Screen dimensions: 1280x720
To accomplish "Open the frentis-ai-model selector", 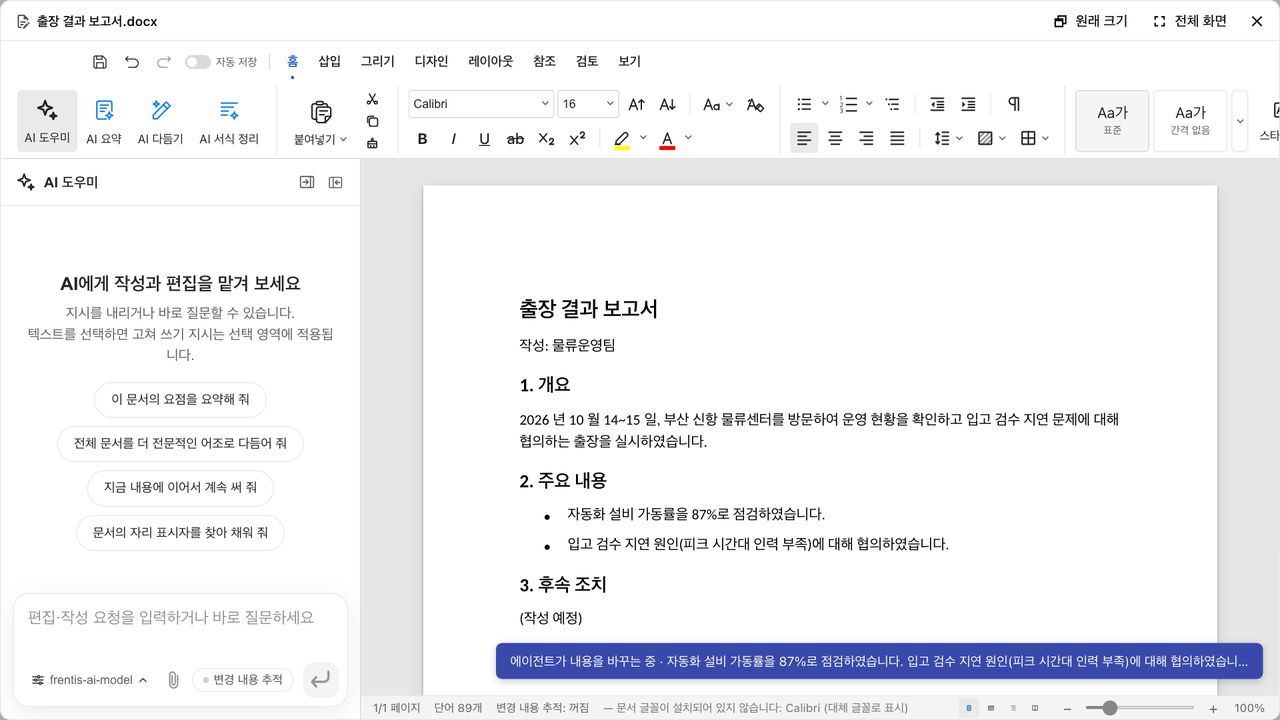I will (90, 680).
